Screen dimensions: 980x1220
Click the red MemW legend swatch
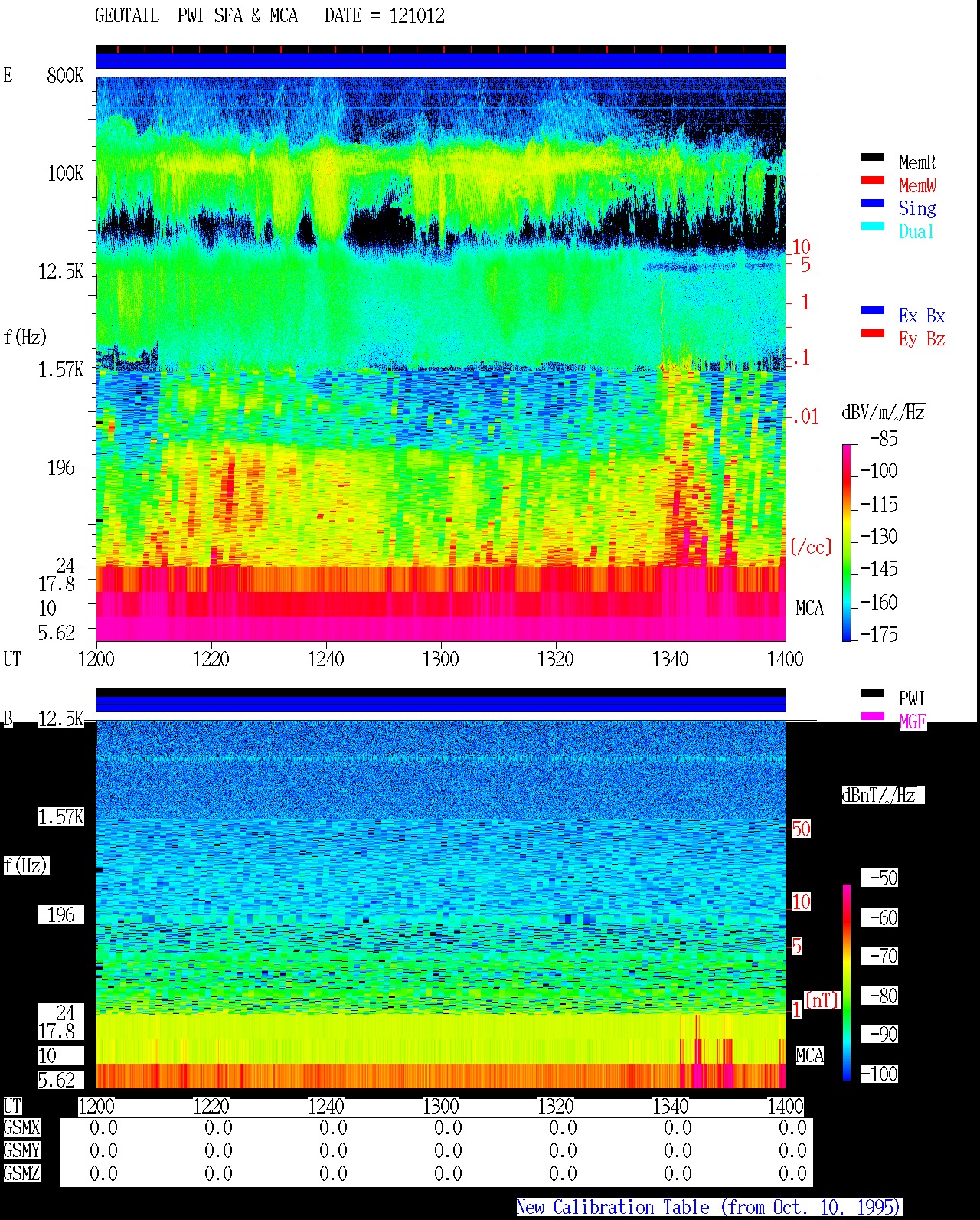point(873,181)
